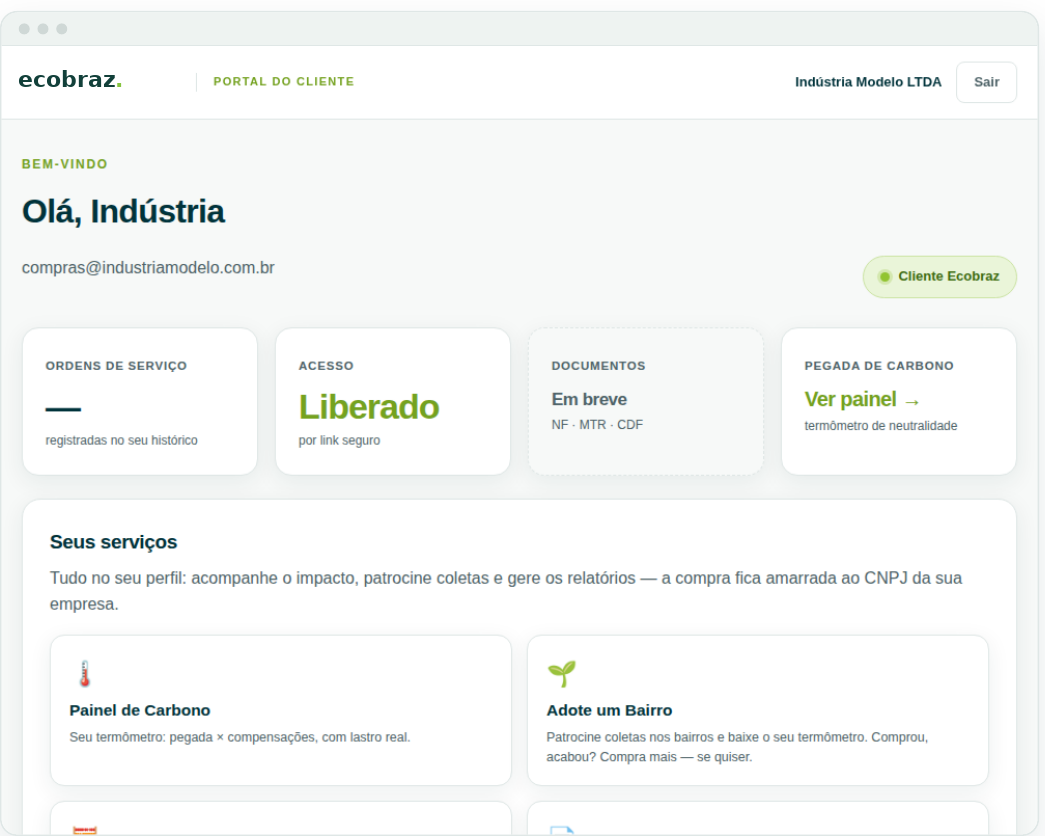Open the Adote um Bairro service card

tap(758, 710)
